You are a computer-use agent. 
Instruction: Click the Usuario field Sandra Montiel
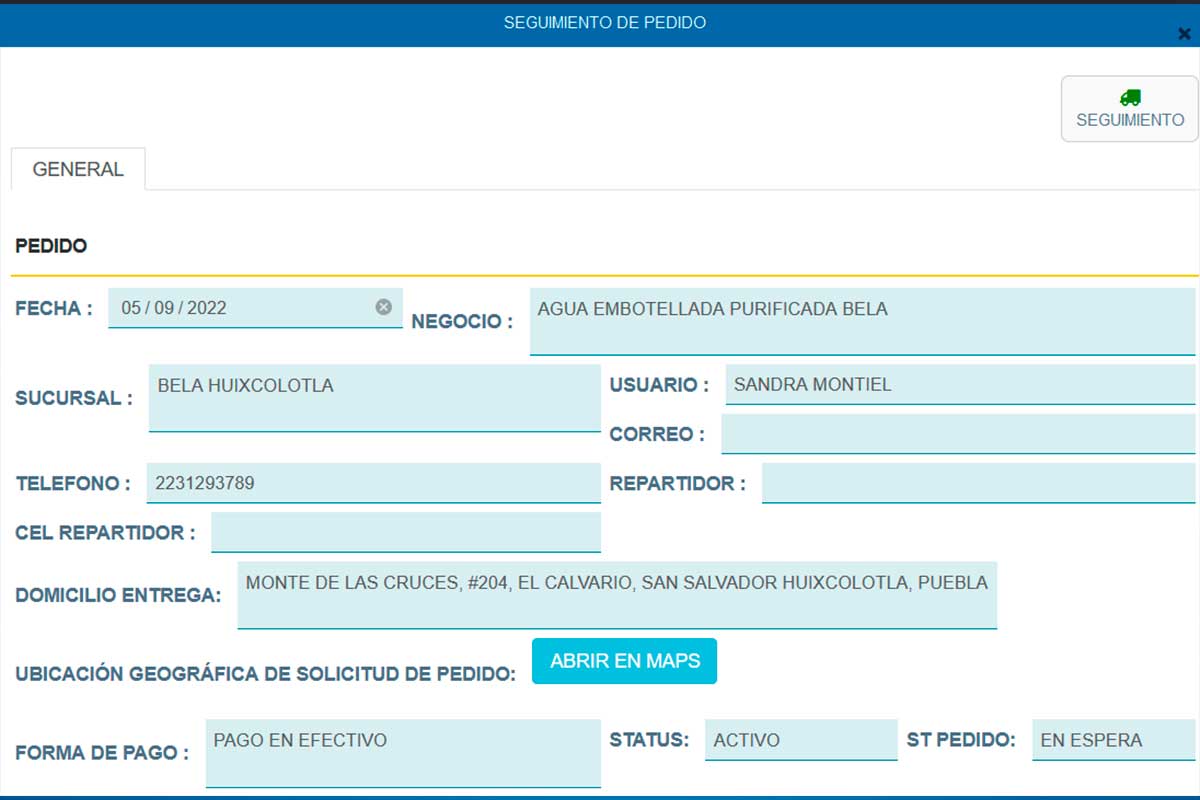click(x=960, y=384)
